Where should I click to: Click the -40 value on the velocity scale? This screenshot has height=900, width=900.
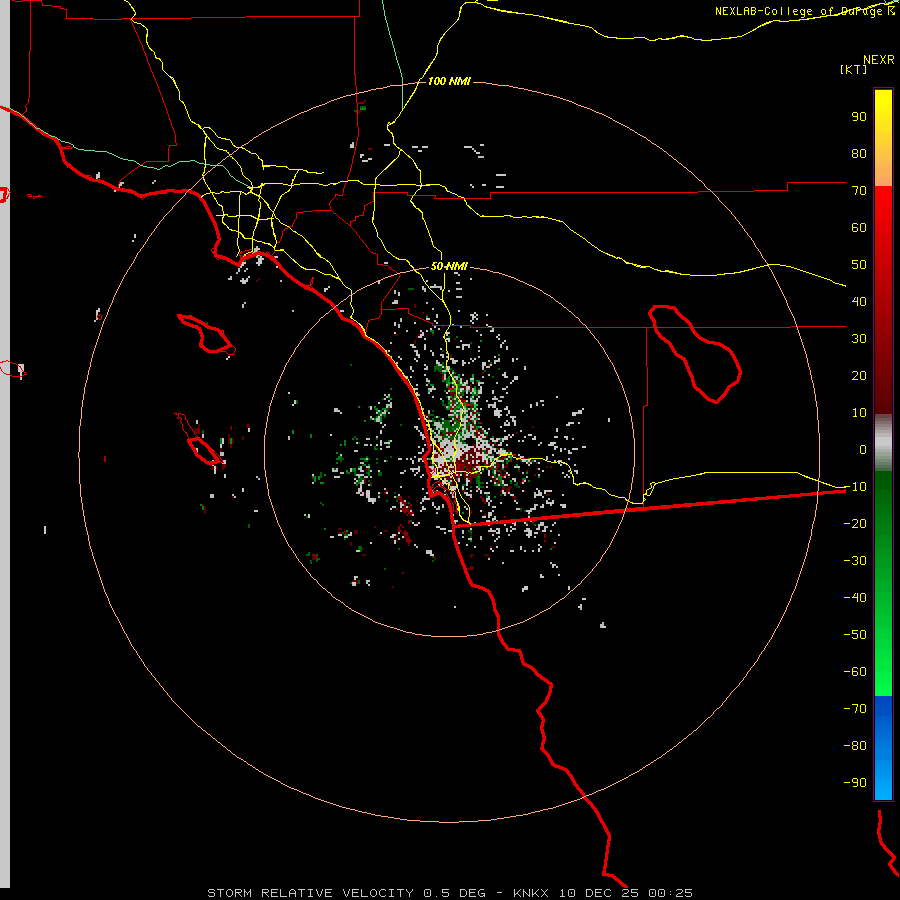(x=855, y=598)
